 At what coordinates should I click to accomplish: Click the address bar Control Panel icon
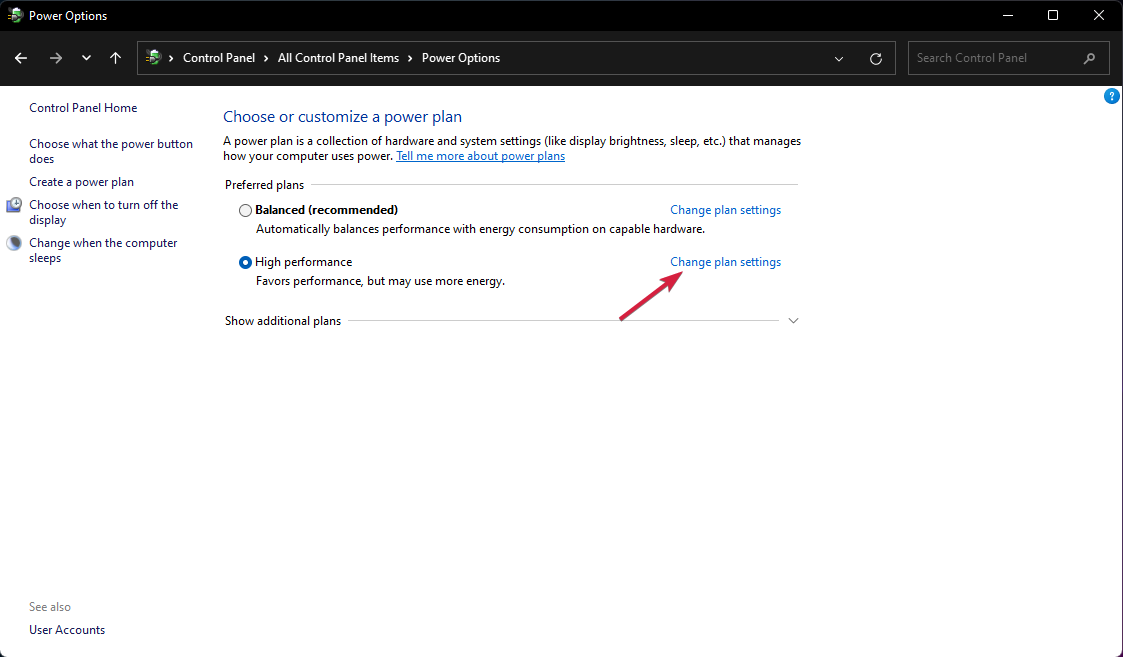pos(154,58)
